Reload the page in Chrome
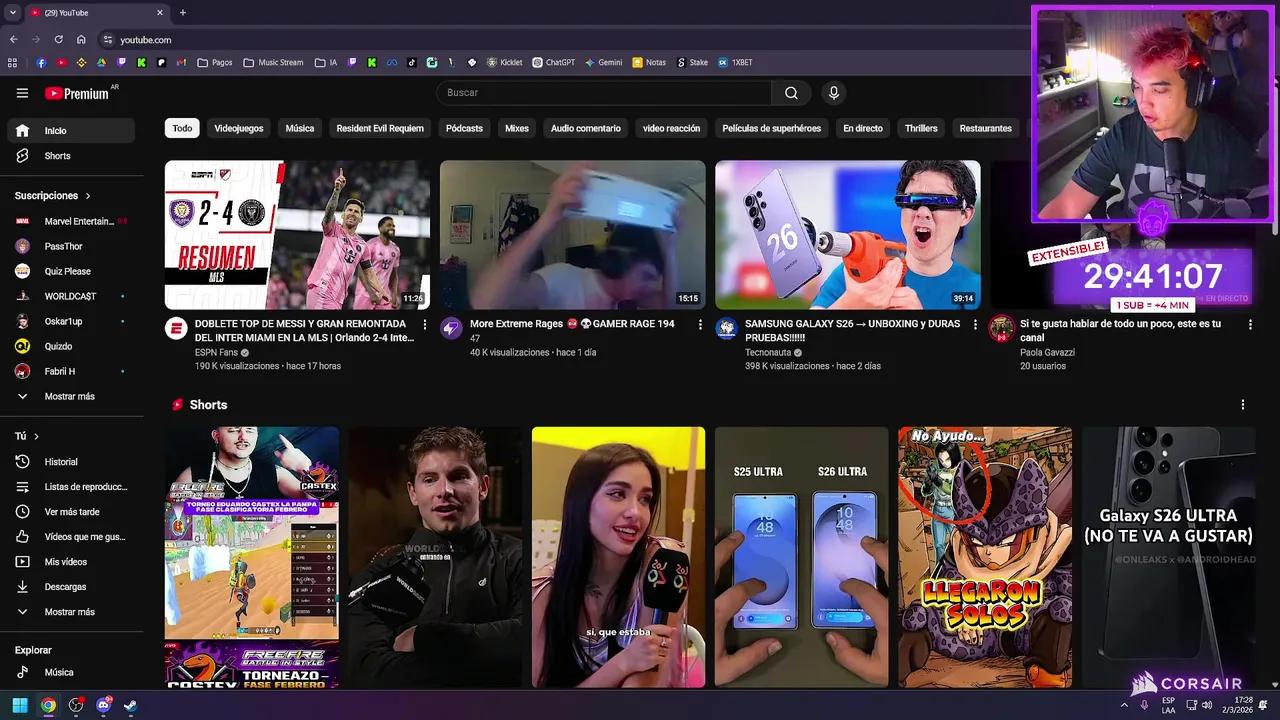This screenshot has height=720, width=1280. point(59,40)
